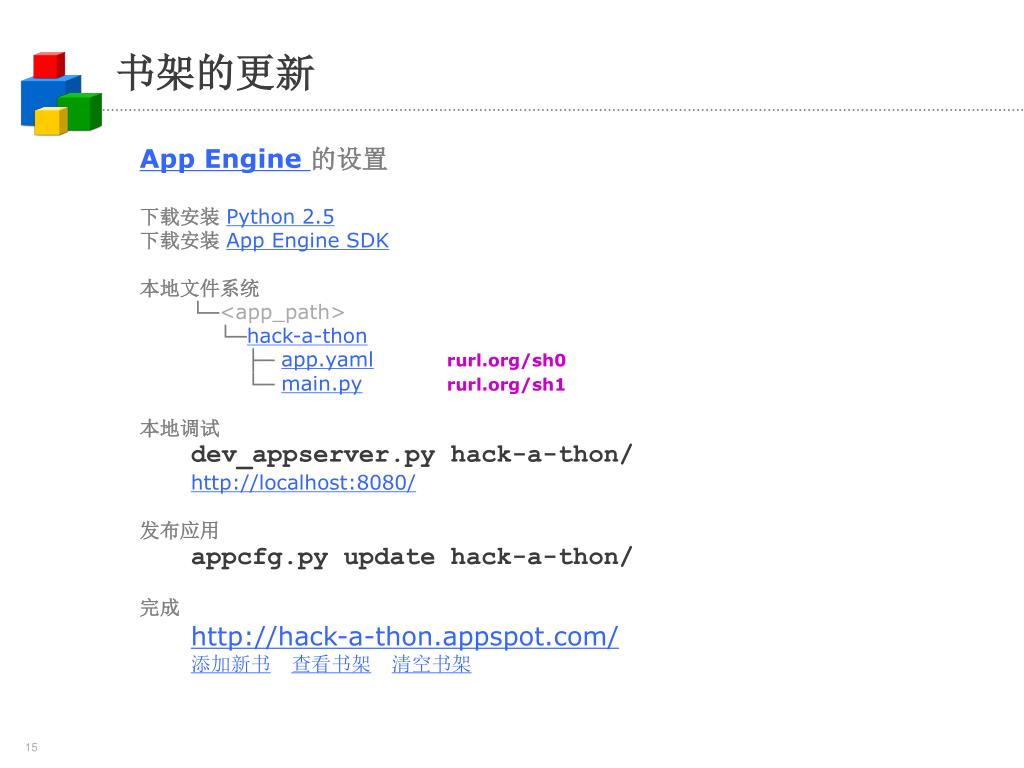Click the slide title 书架的更新
1024x768 pixels.
pyautogui.click(x=216, y=72)
